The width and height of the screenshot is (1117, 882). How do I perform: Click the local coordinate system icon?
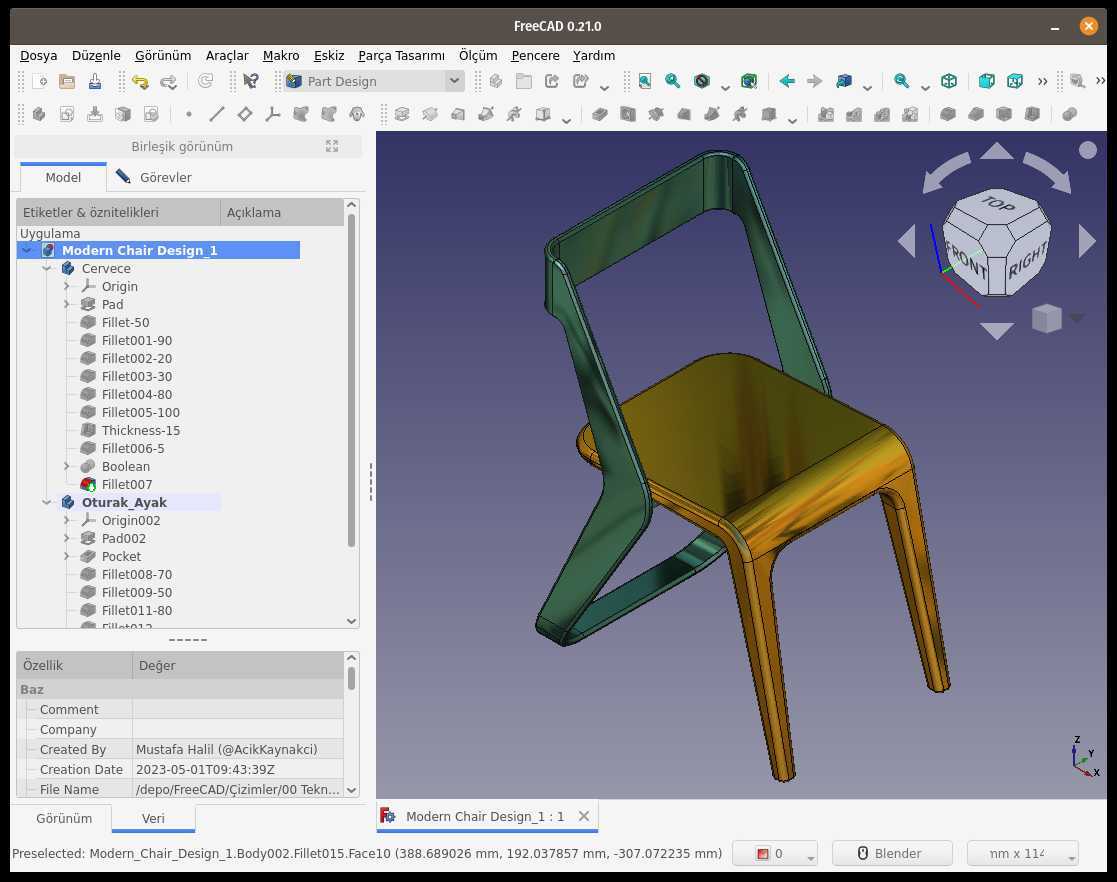tap(273, 114)
